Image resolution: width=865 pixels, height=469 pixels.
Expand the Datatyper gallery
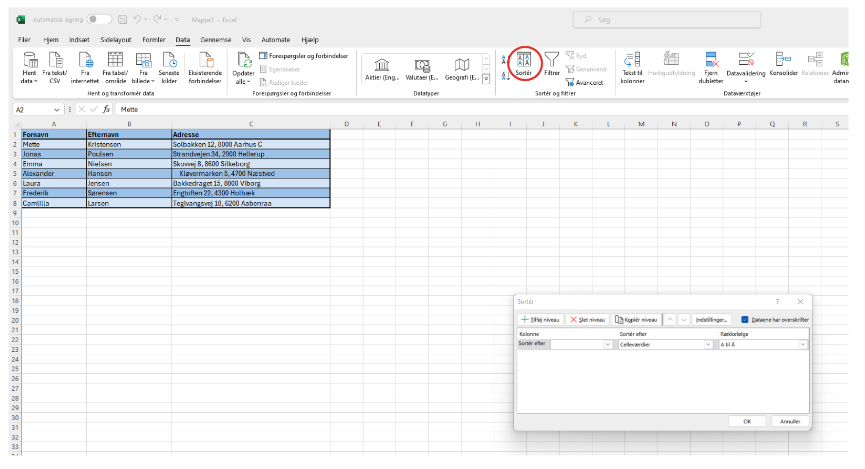(486, 79)
